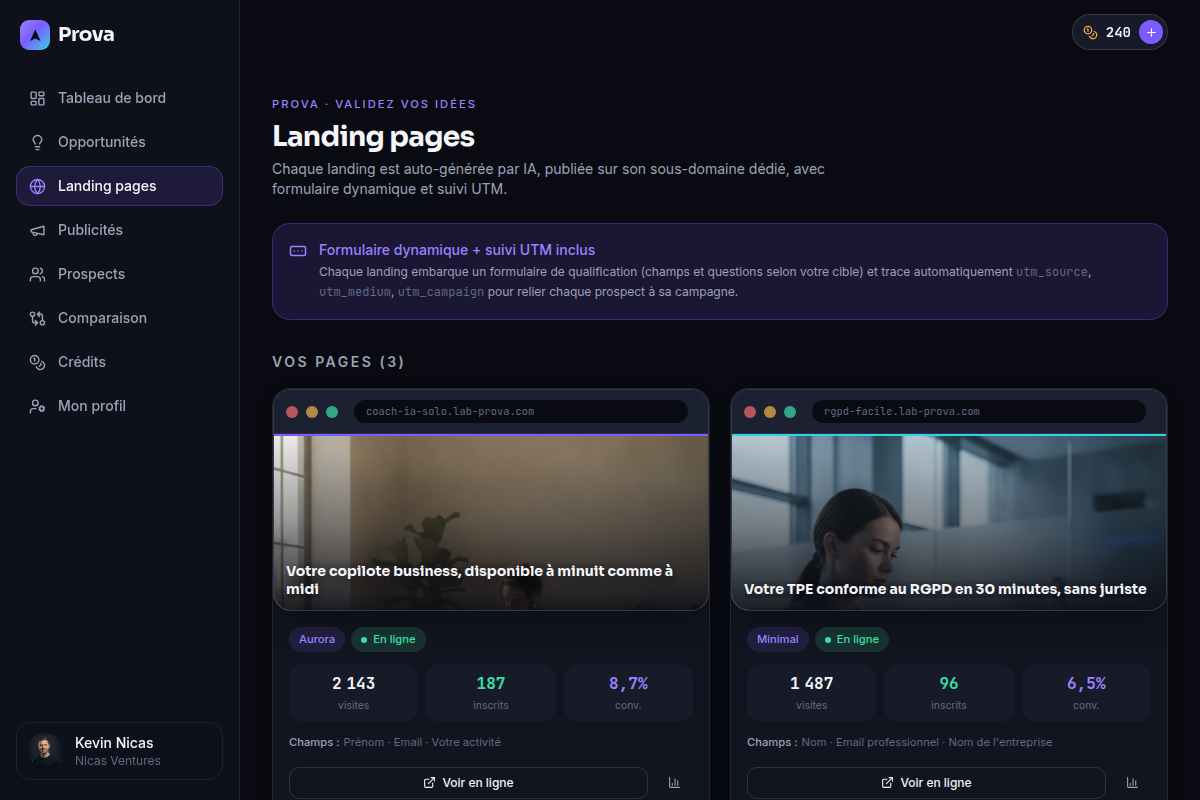Click the 240 credits balance pill

1120,32
